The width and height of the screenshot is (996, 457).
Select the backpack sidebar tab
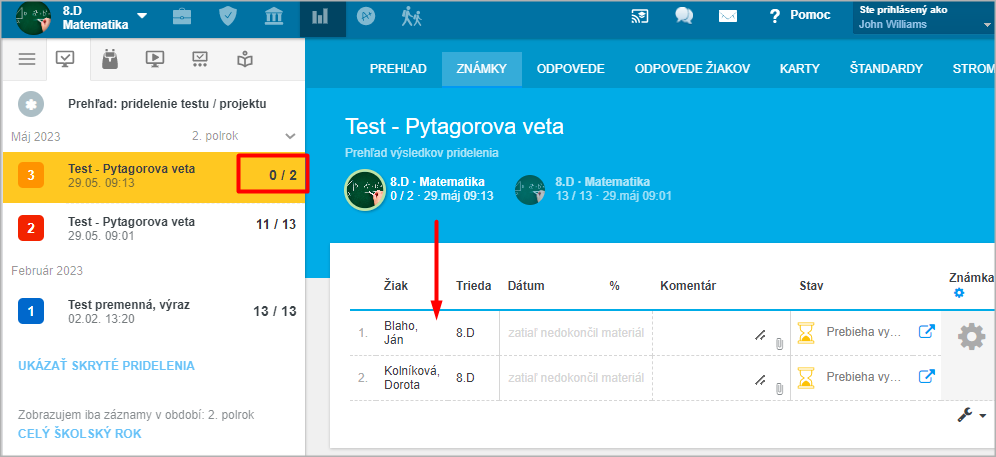click(x=110, y=59)
